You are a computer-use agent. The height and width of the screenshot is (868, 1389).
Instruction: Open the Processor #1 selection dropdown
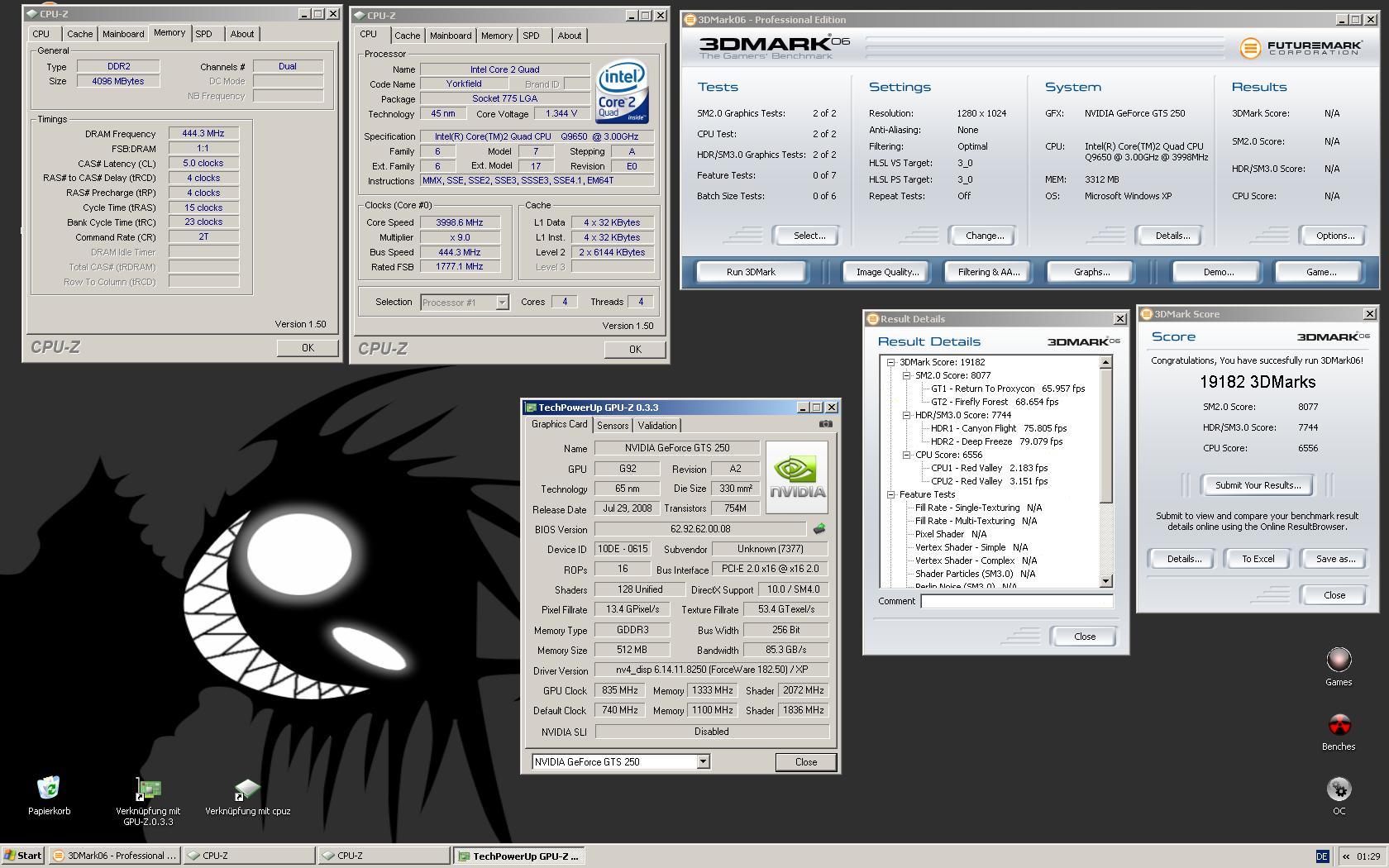pos(502,303)
